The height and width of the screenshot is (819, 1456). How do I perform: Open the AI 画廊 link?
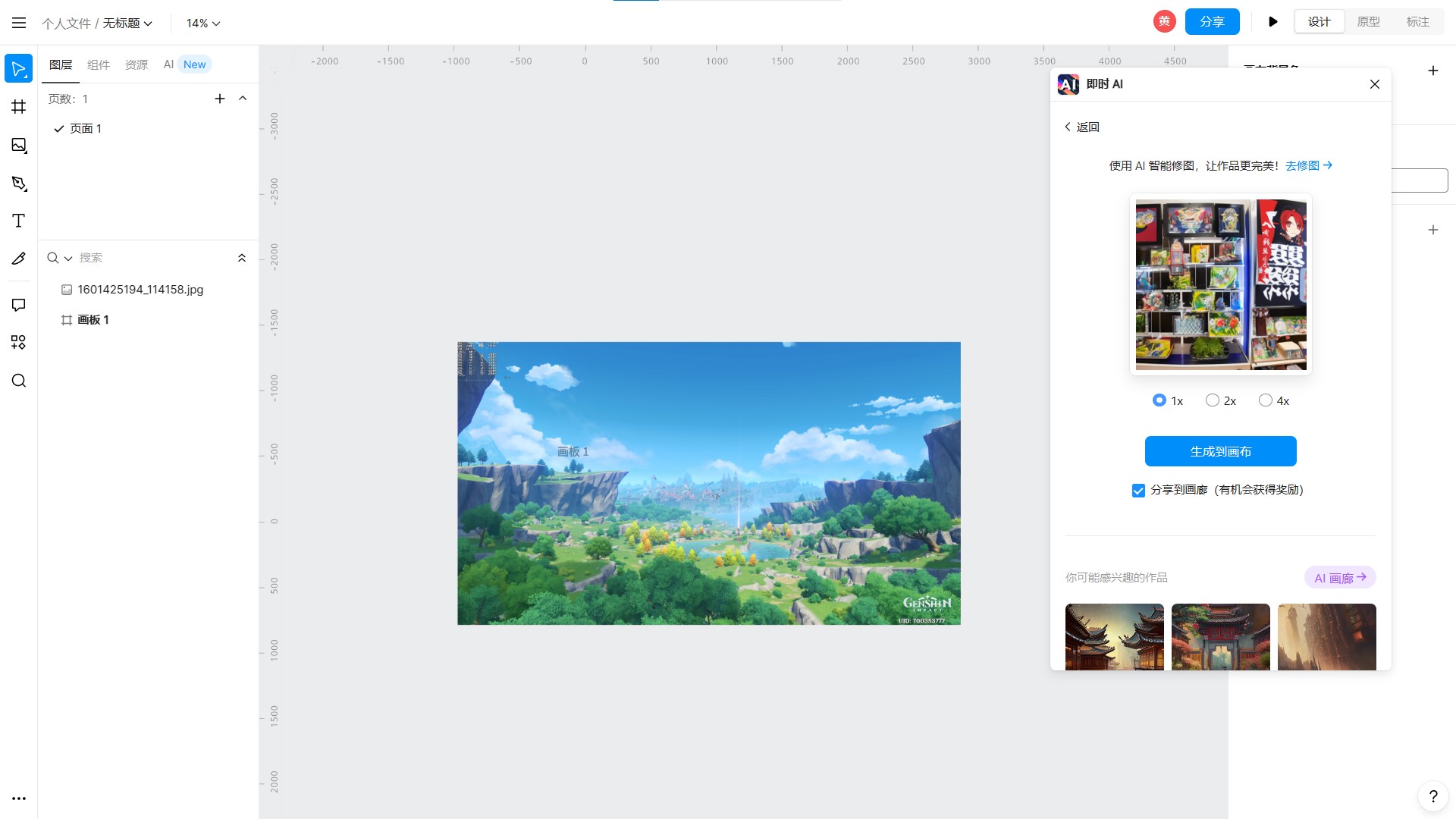coord(1340,577)
